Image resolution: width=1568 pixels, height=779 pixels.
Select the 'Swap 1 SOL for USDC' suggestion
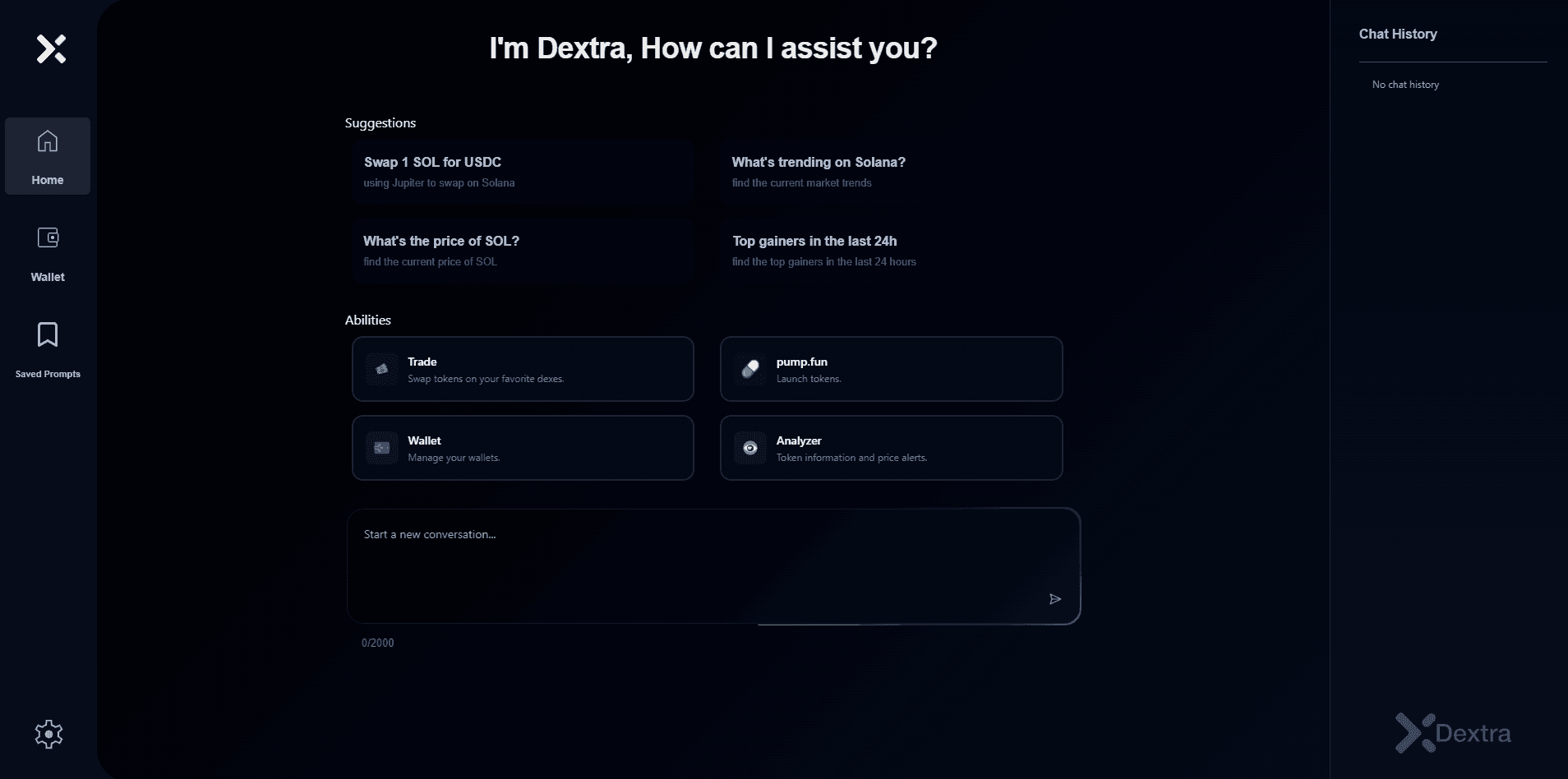pyautogui.click(x=522, y=173)
